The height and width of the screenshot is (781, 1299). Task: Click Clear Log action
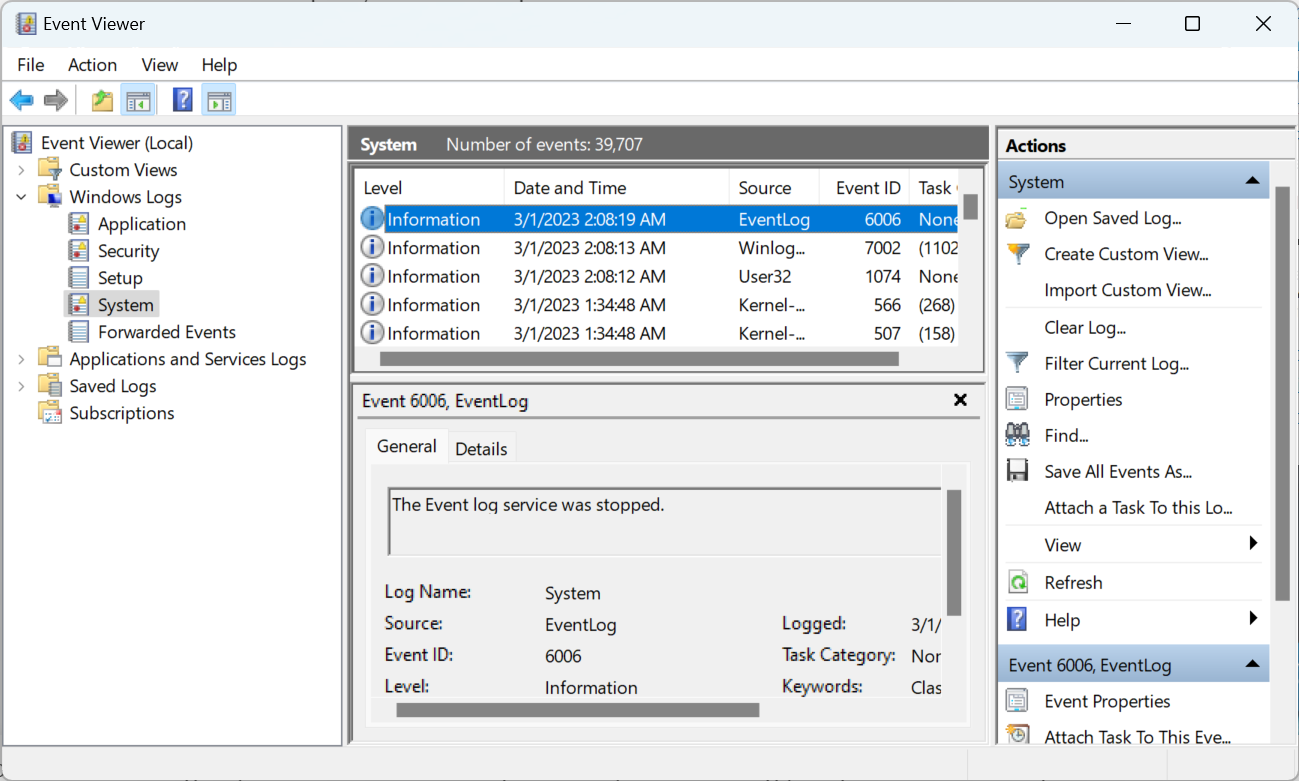pos(1085,327)
